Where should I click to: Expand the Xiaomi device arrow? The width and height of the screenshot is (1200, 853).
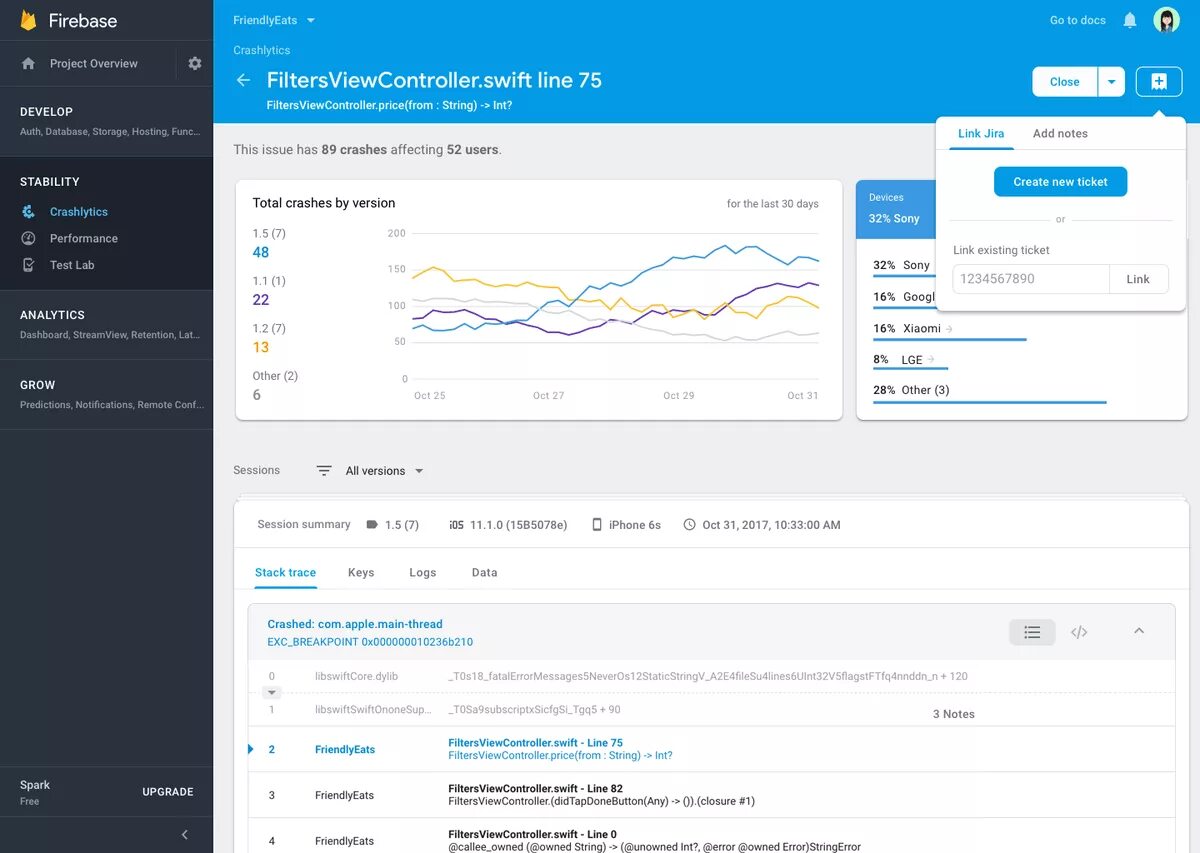[x=949, y=328]
